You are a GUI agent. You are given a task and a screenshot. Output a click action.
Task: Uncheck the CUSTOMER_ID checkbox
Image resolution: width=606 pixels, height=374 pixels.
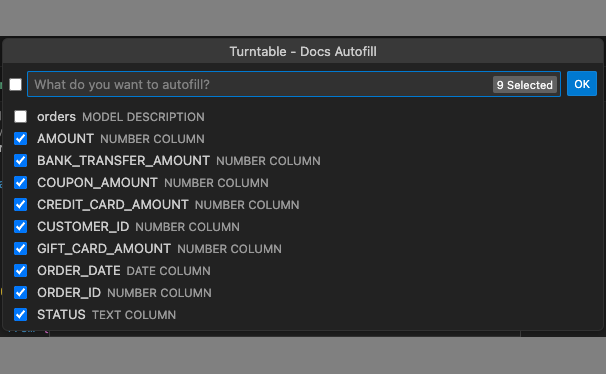pyautogui.click(x=20, y=226)
